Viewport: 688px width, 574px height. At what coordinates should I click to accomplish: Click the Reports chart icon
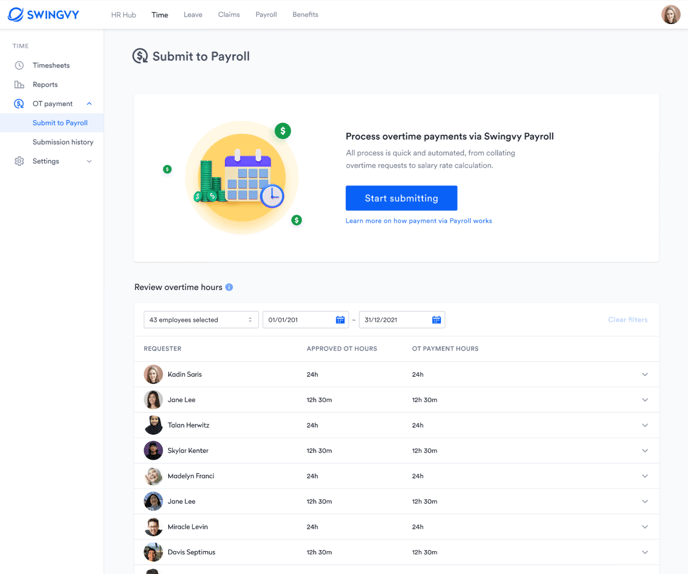click(19, 84)
